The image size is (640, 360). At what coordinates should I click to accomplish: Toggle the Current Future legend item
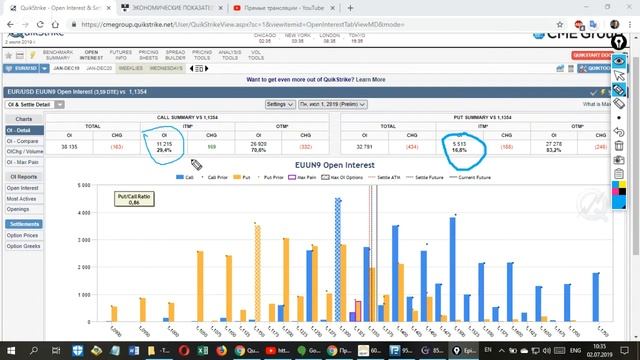point(470,178)
